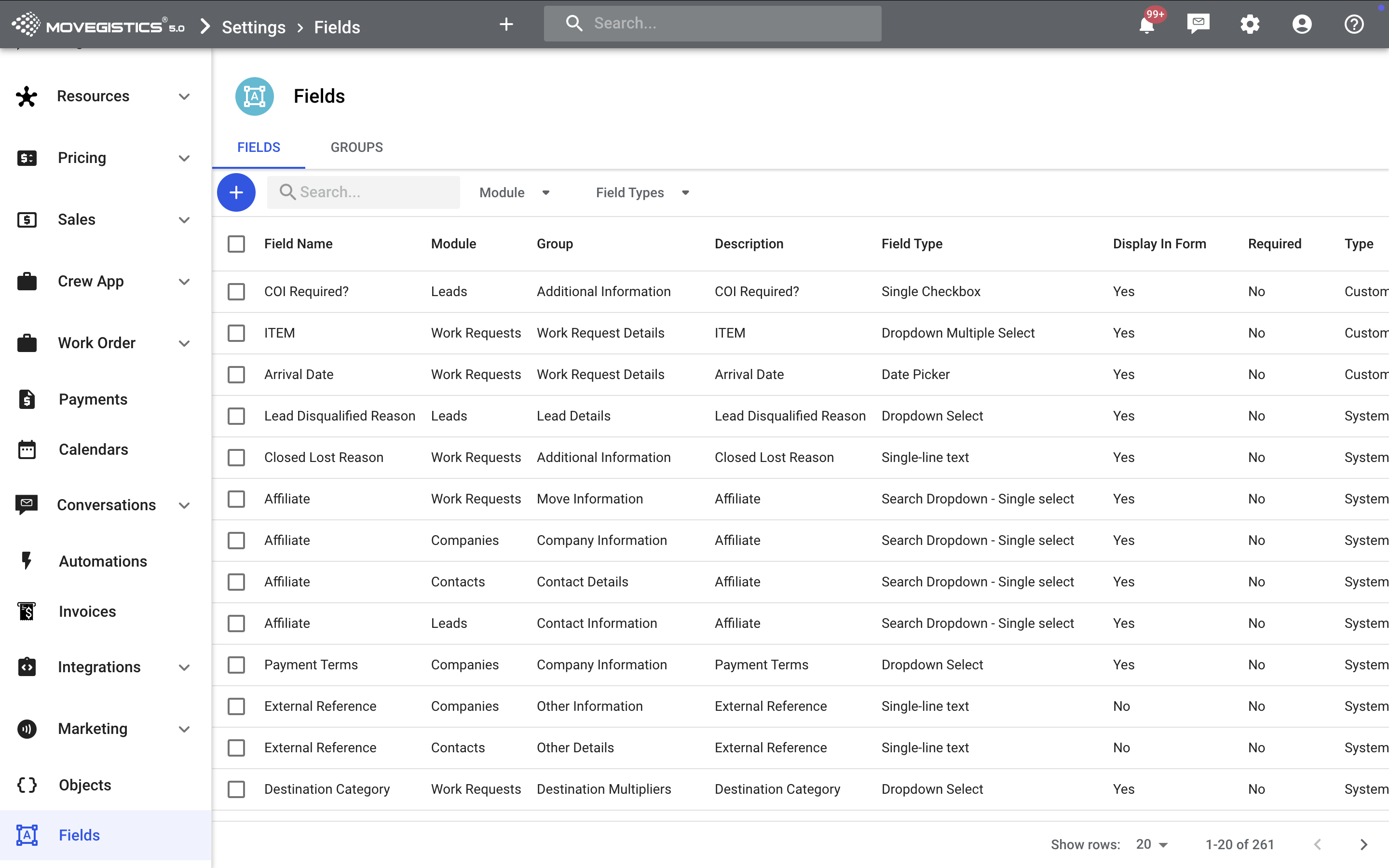Open the user account profile icon

(1302, 24)
